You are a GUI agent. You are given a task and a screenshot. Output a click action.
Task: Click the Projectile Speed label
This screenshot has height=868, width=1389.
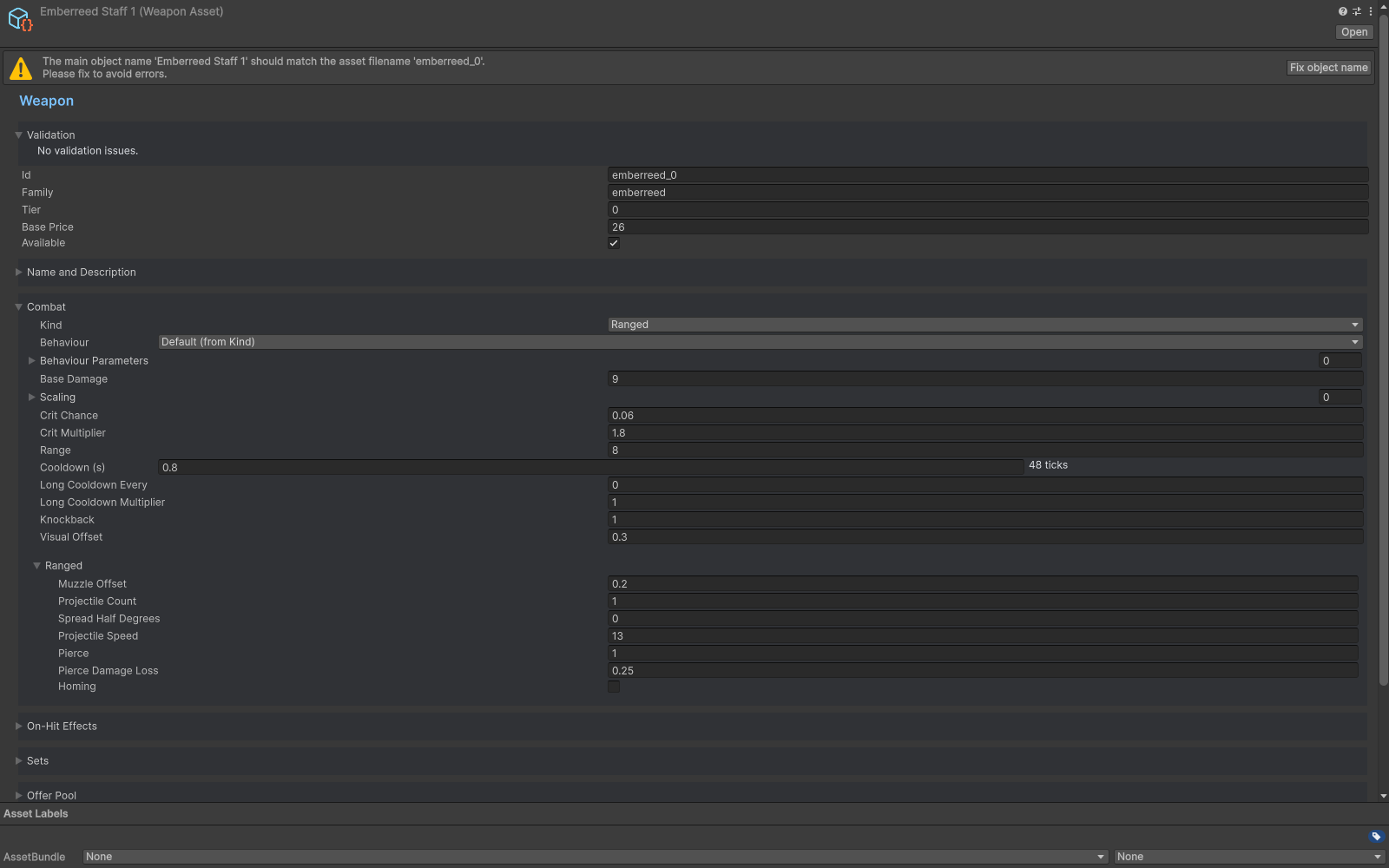coord(98,636)
